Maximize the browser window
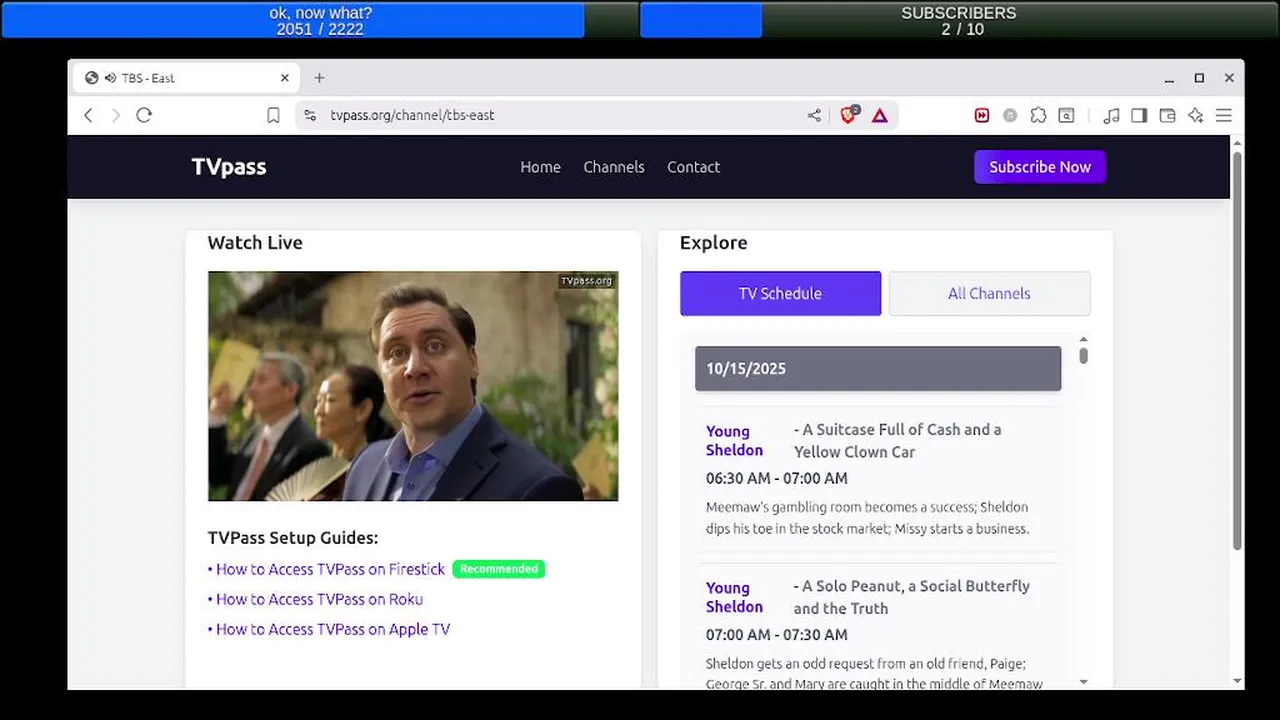 (x=1199, y=78)
